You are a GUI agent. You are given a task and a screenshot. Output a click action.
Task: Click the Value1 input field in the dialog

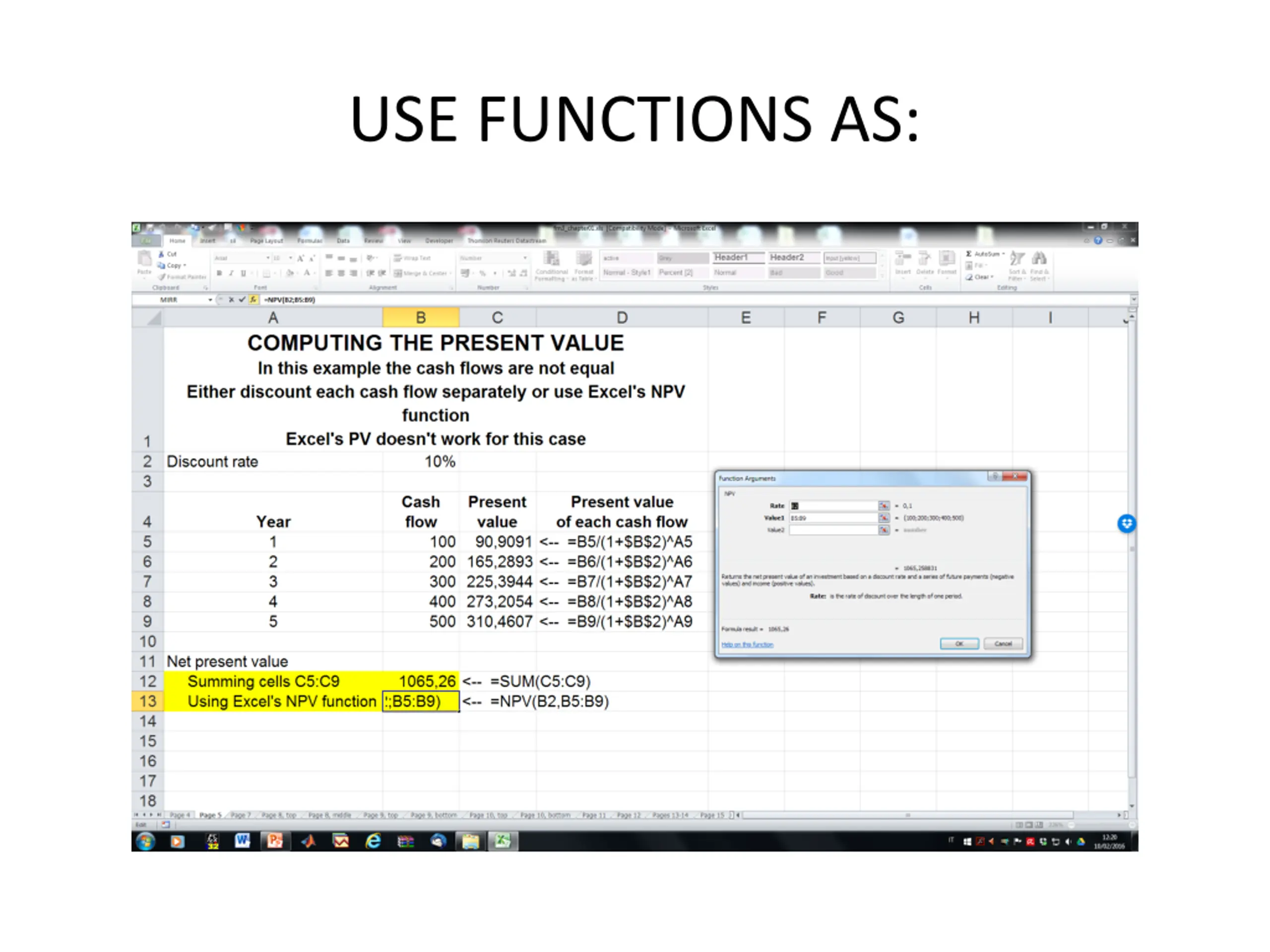[x=833, y=518]
